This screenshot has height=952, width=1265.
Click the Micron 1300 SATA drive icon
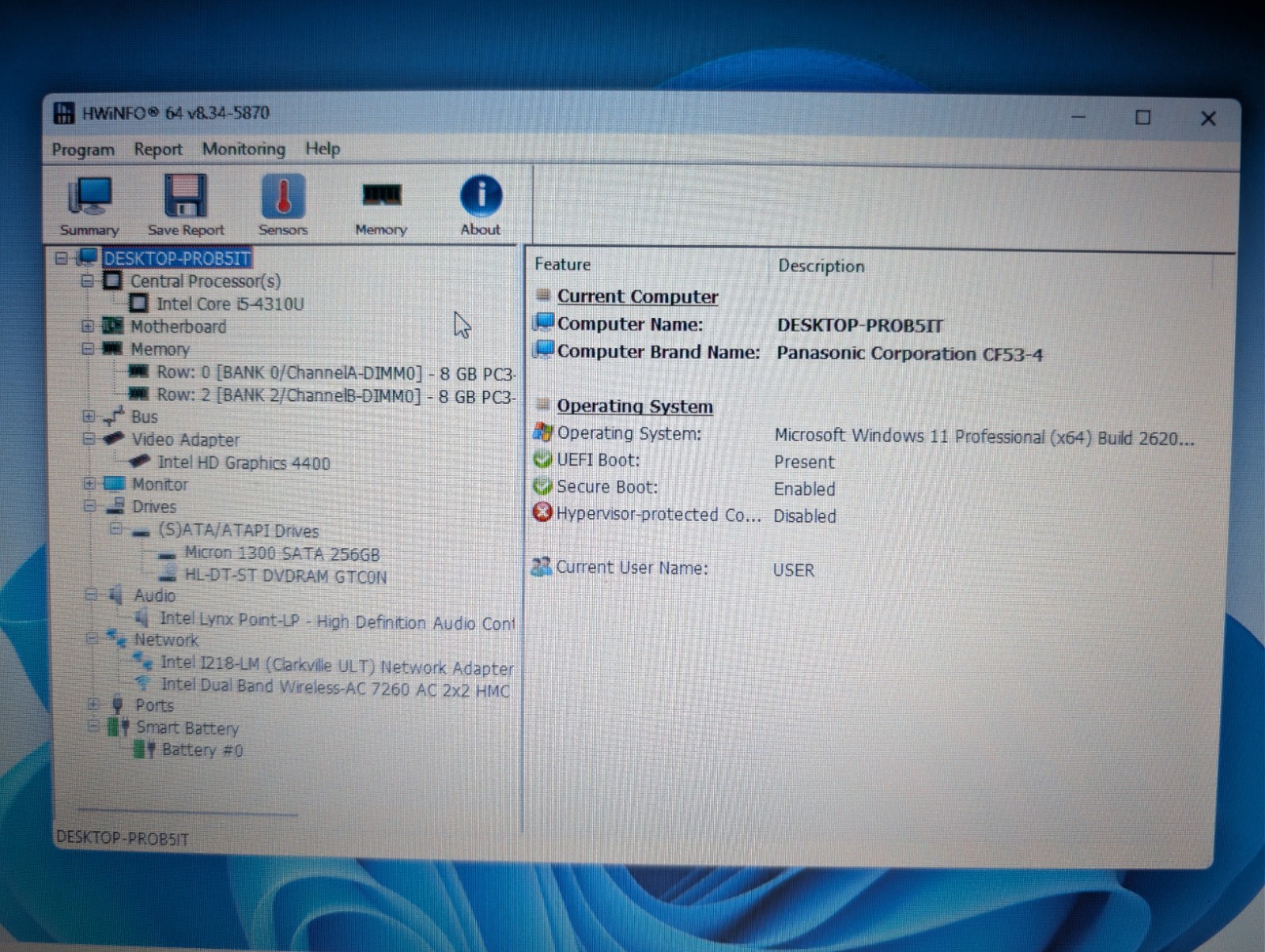[167, 554]
